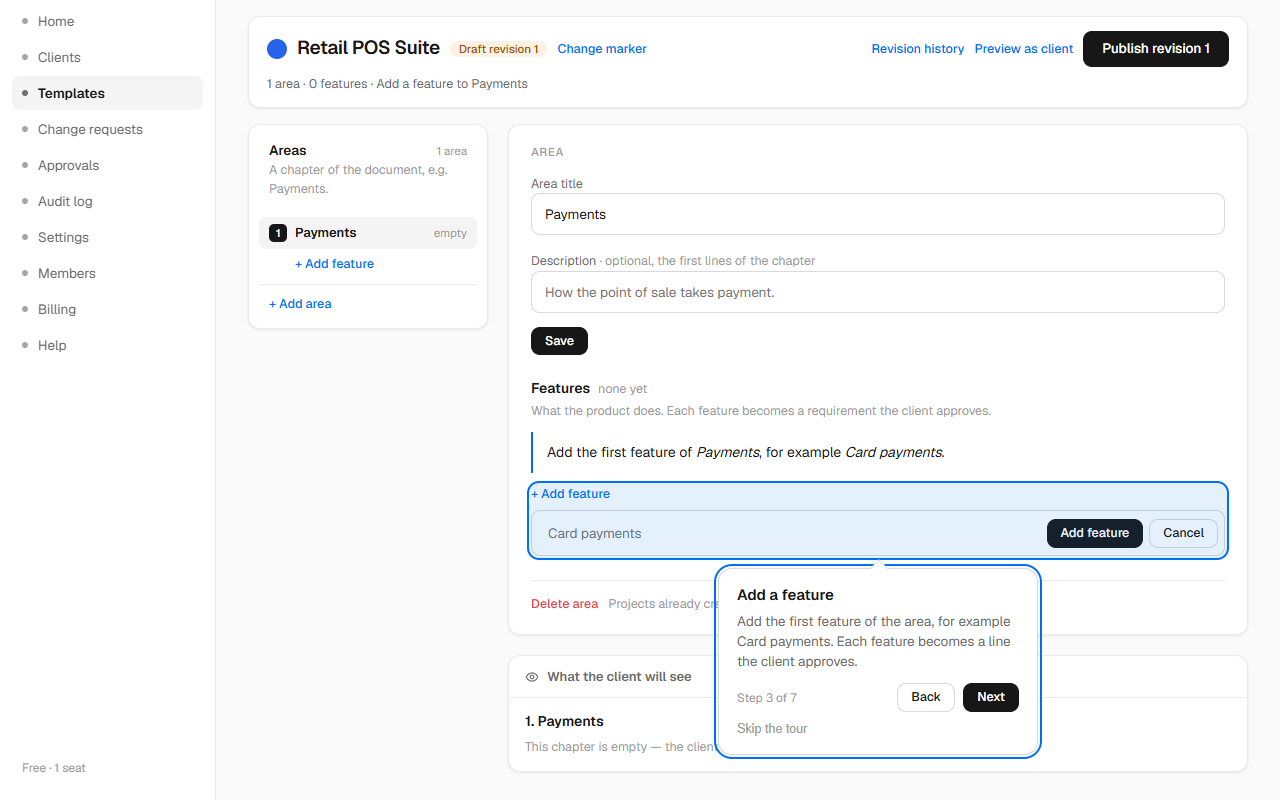The width and height of the screenshot is (1280, 800).
Task: Click the dark Add feature button
Action: click(x=1094, y=533)
